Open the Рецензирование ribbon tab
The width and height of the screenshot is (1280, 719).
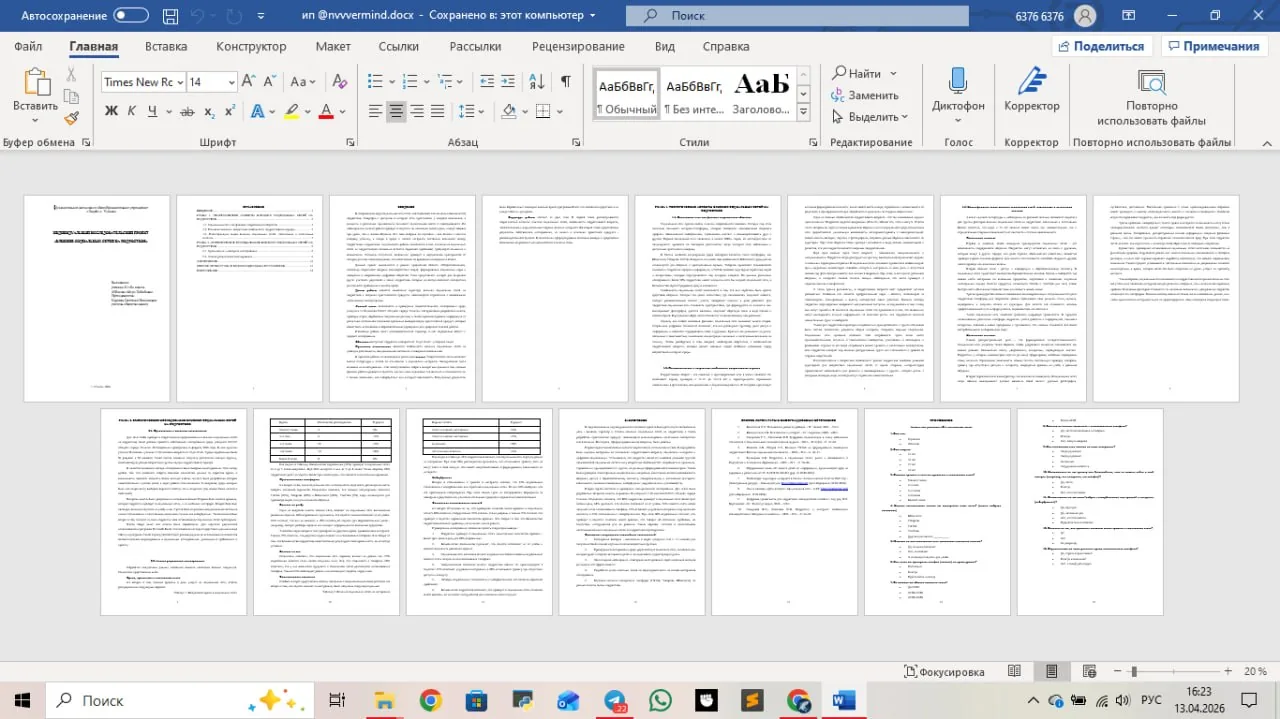(x=578, y=46)
